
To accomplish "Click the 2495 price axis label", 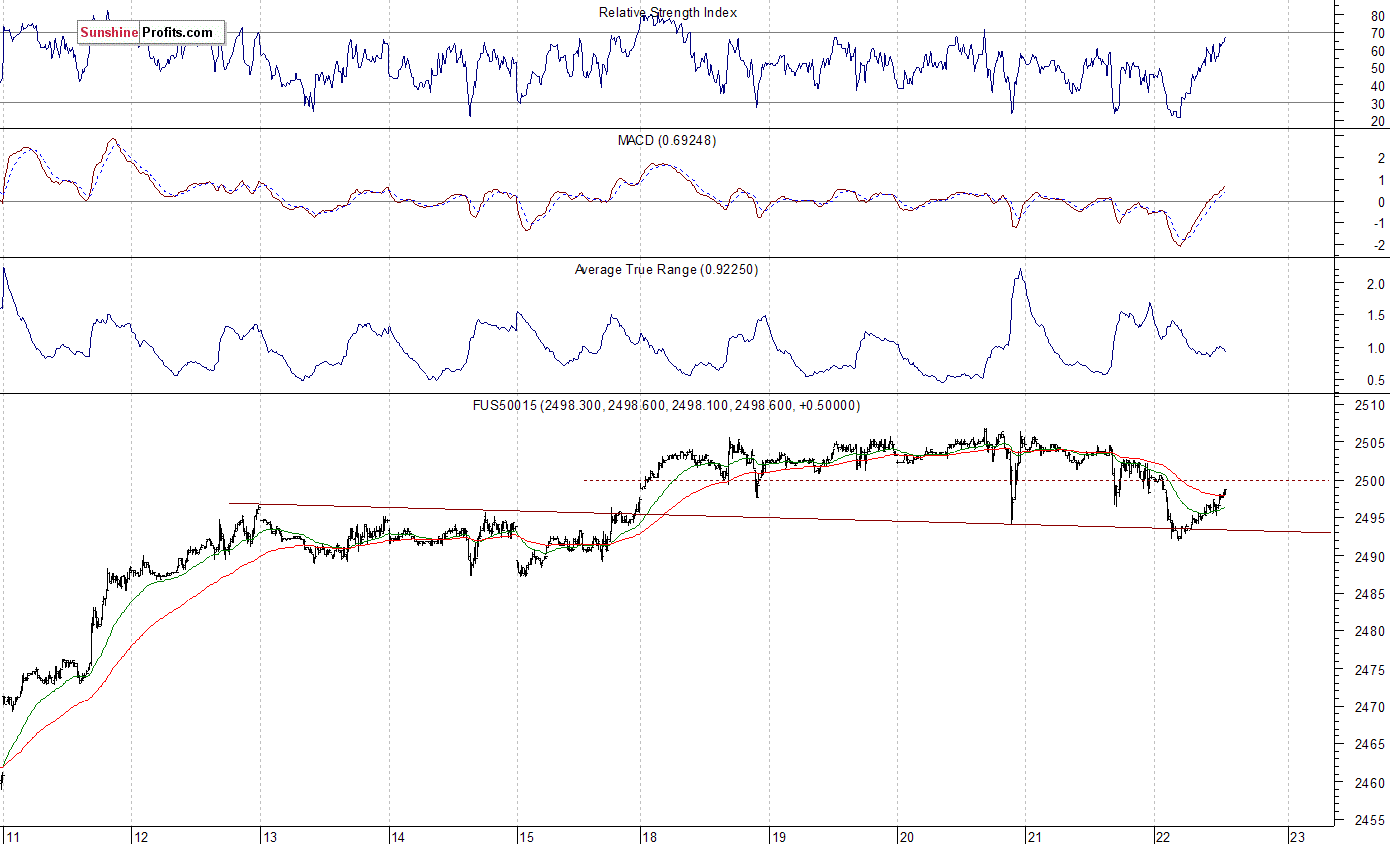I will coord(1370,518).
